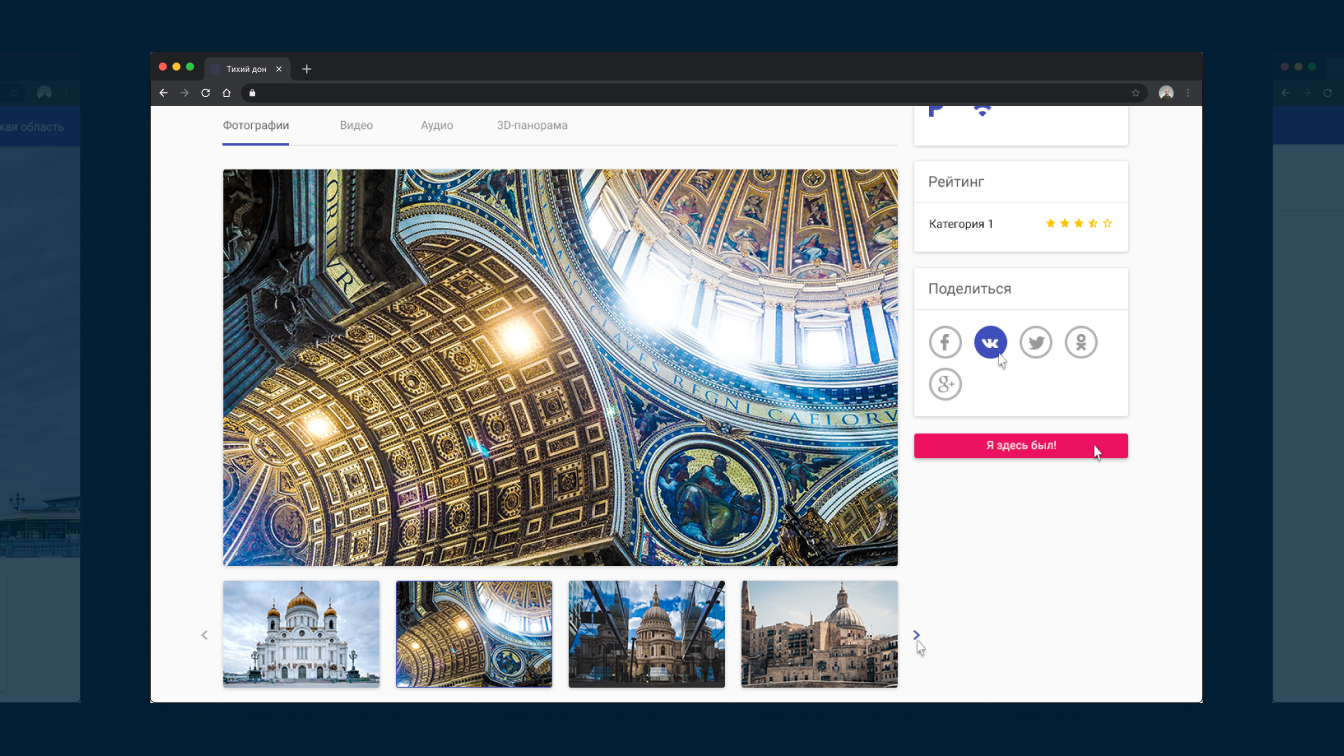Show next gallery thumbnails
The height and width of the screenshot is (756, 1344).
coord(916,635)
